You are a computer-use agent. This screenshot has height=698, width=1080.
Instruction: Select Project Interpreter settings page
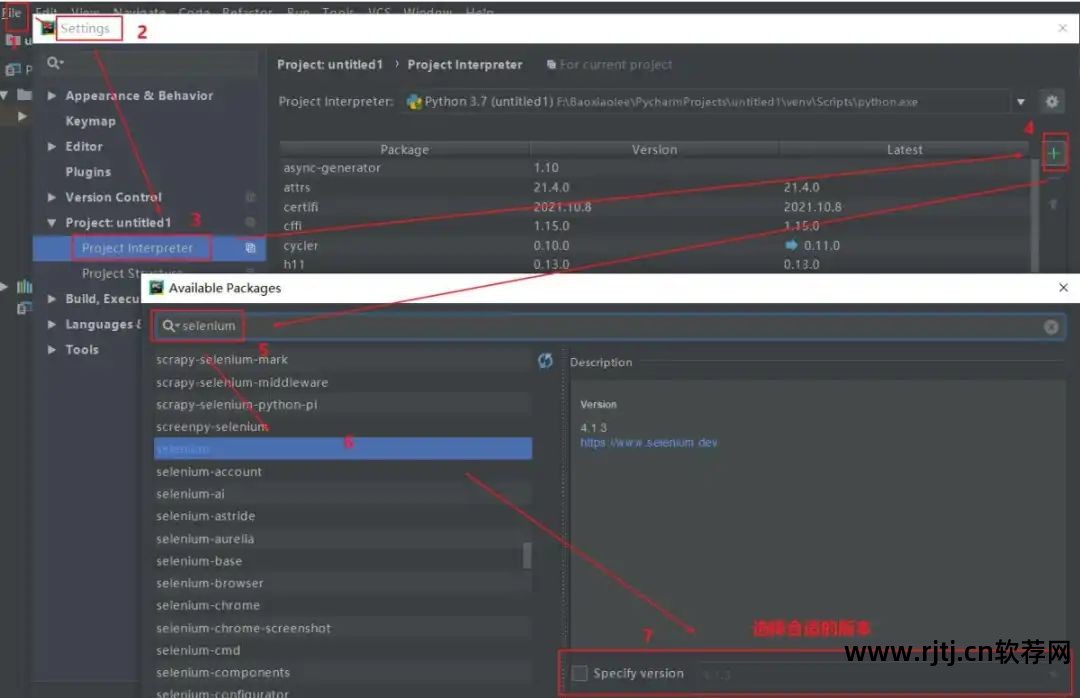[x=137, y=248]
